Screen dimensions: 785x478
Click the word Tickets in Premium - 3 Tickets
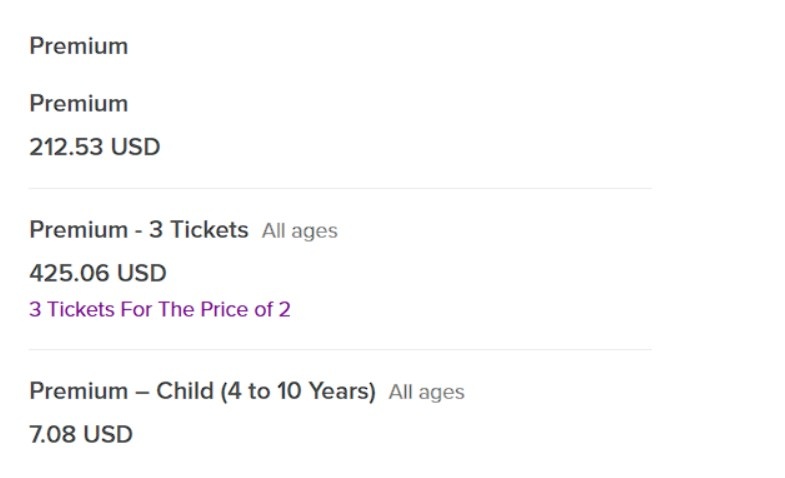tap(209, 230)
